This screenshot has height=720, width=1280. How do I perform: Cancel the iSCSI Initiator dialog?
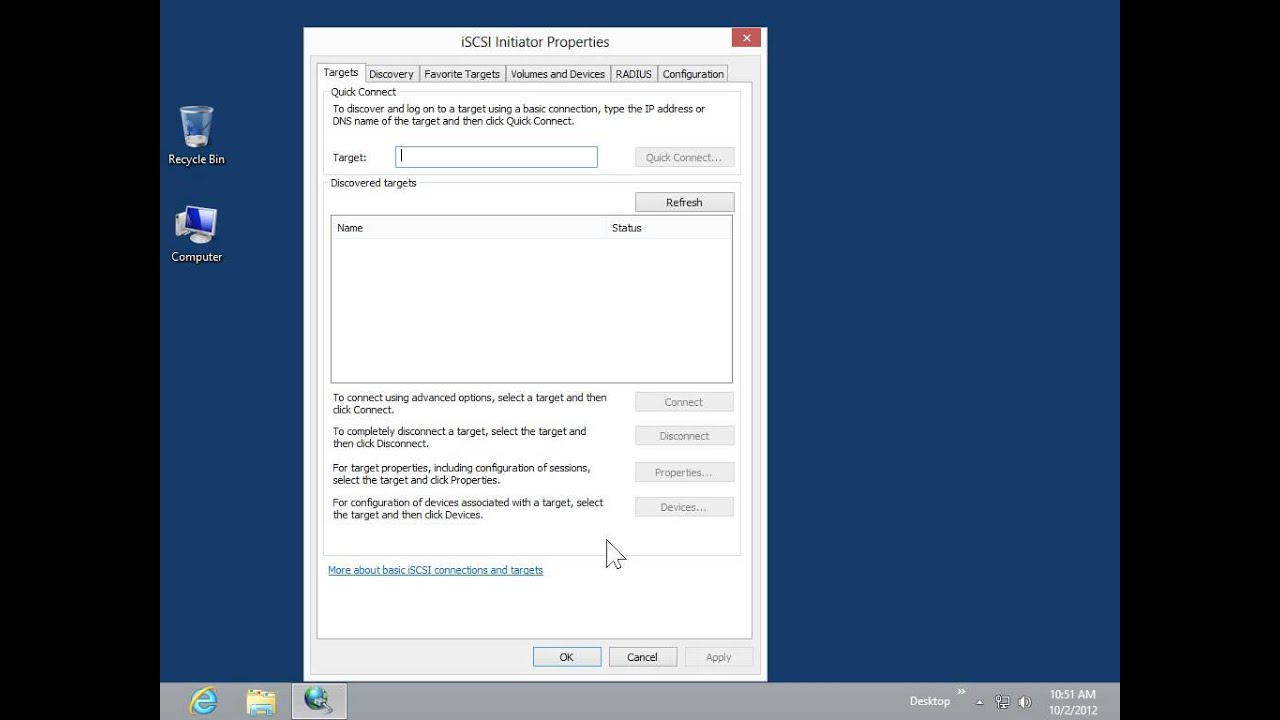pos(643,657)
